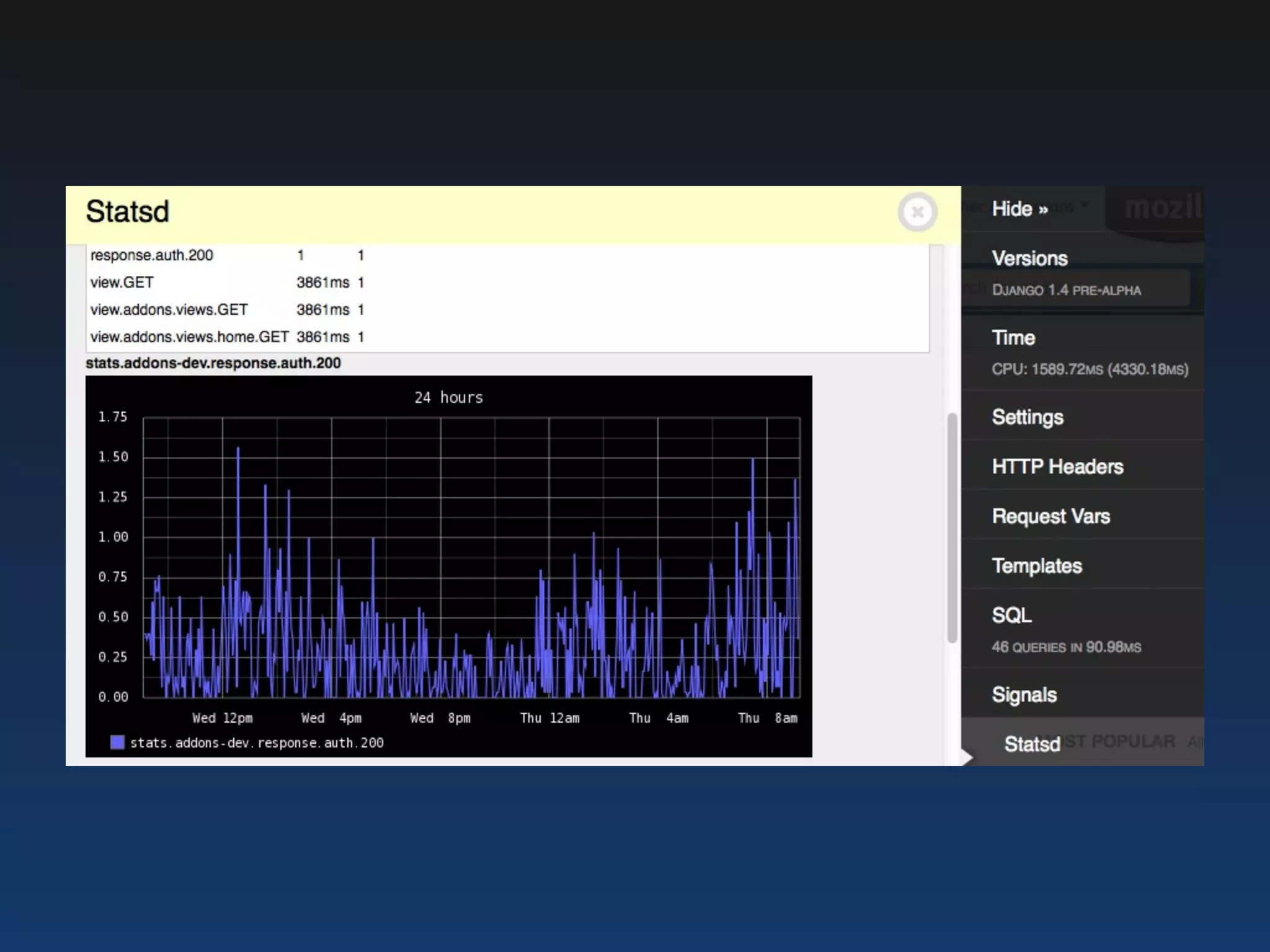Open the Signals panel
This screenshot has height=952, width=1270.
(x=1024, y=695)
